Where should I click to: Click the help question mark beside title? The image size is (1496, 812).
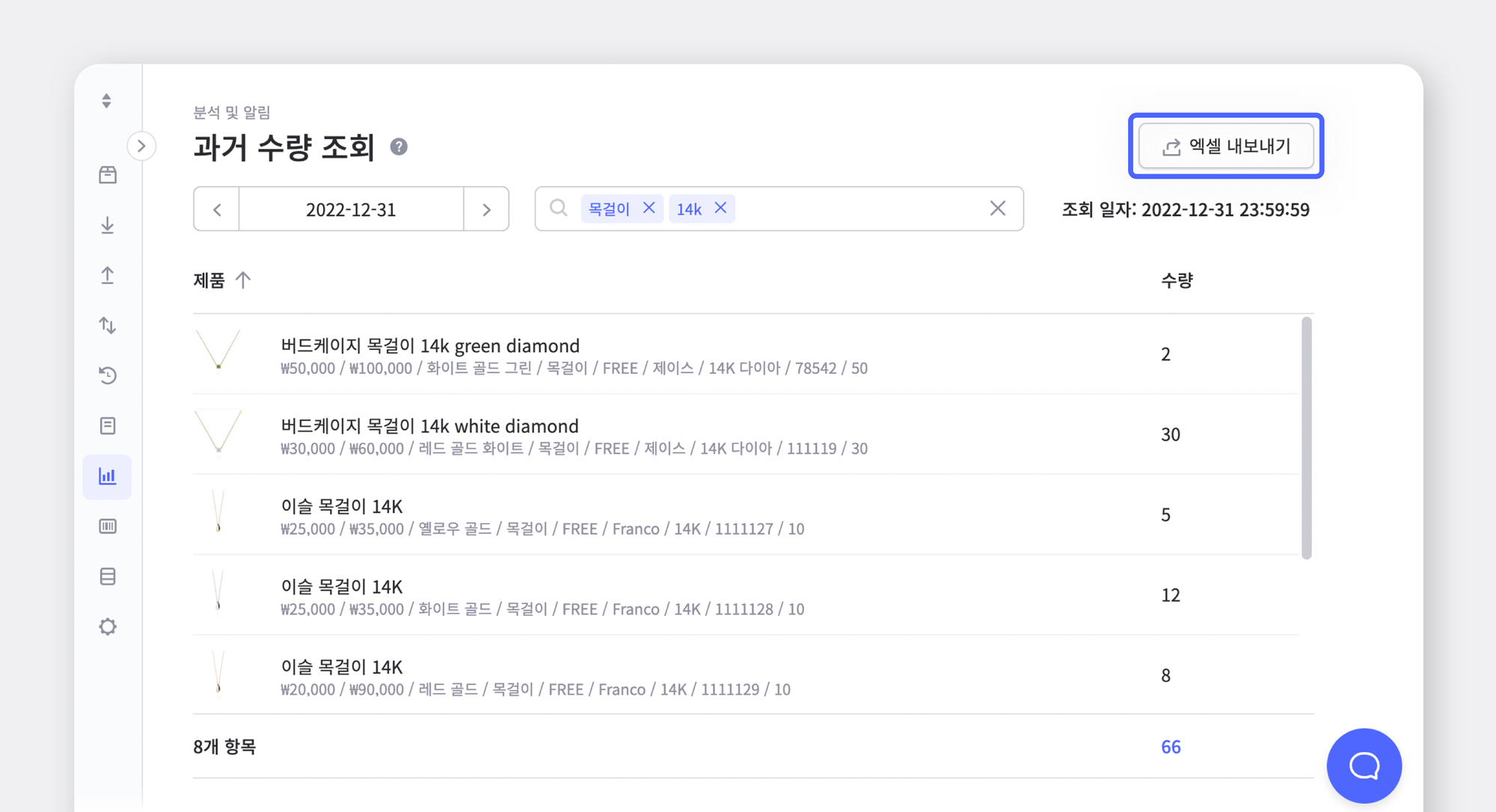point(399,147)
